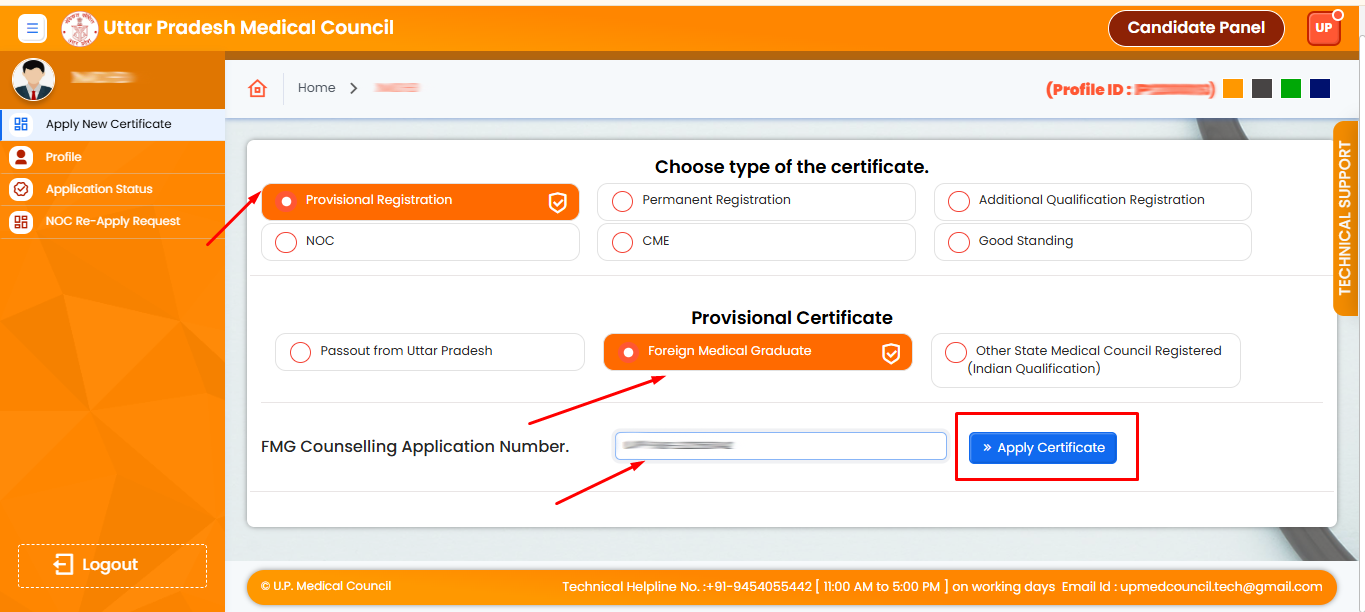This screenshot has height=612, width=1365.
Task: Open Apply New Certificate menu item
Action: pos(108,125)
